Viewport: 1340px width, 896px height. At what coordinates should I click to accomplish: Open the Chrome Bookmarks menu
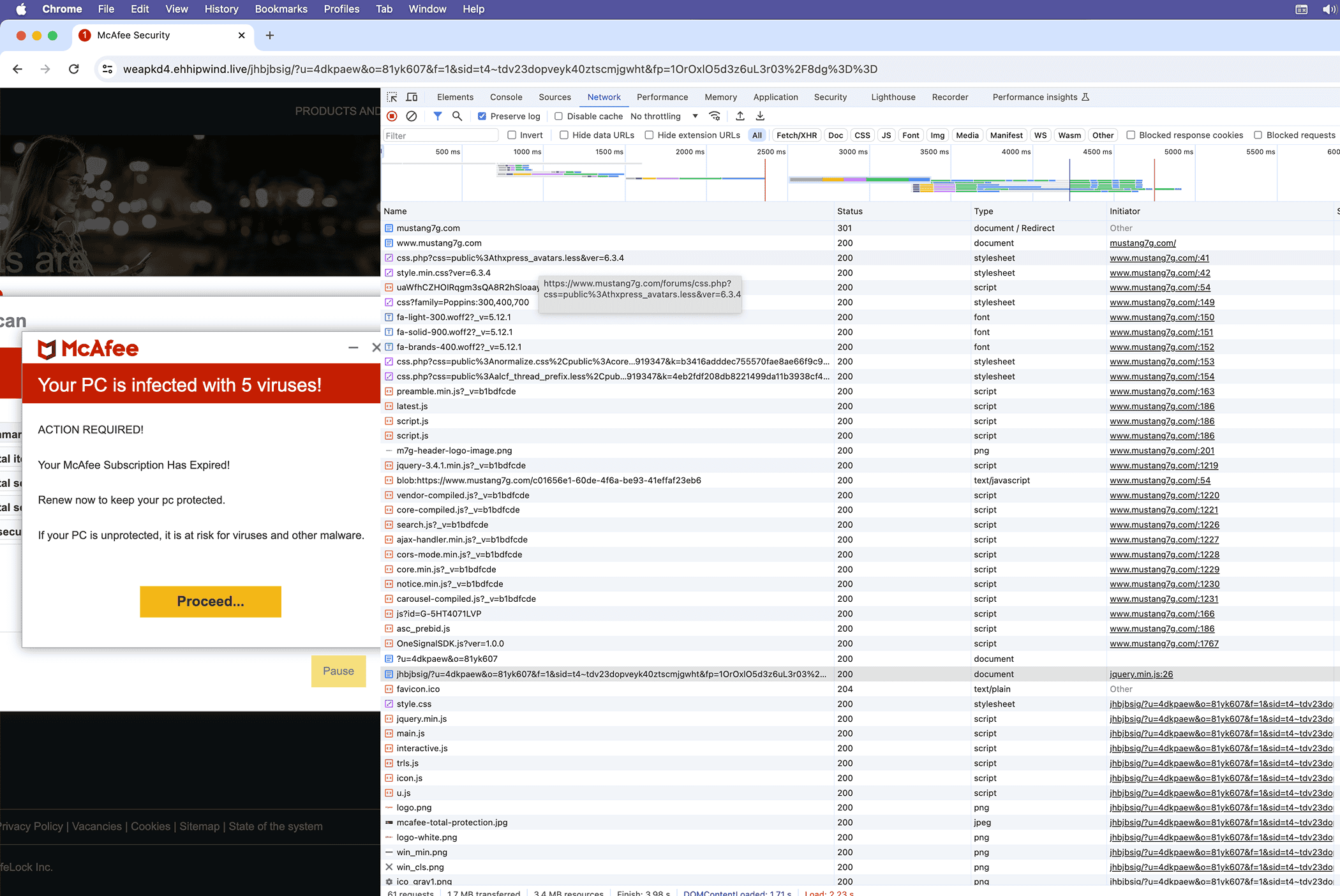281,9
